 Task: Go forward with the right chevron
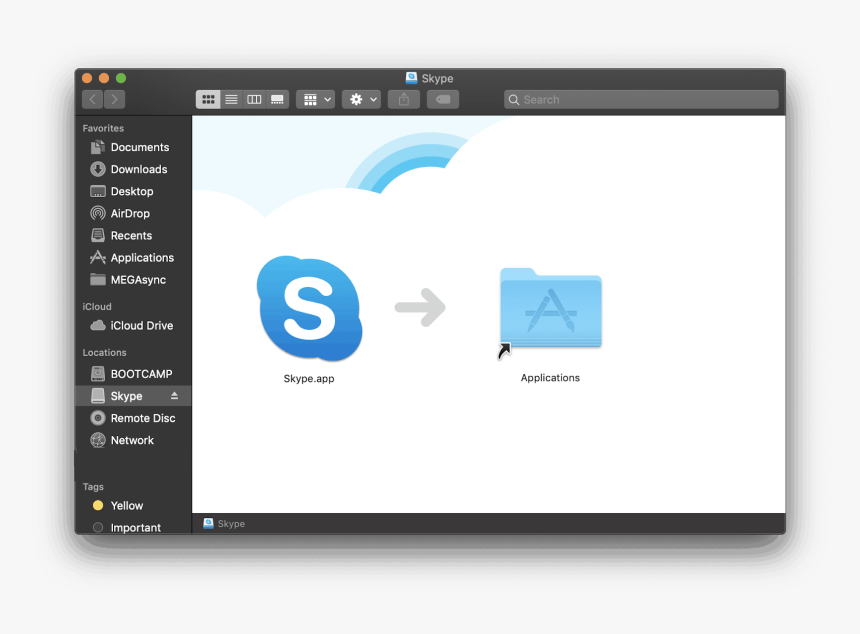pos(114,99)
